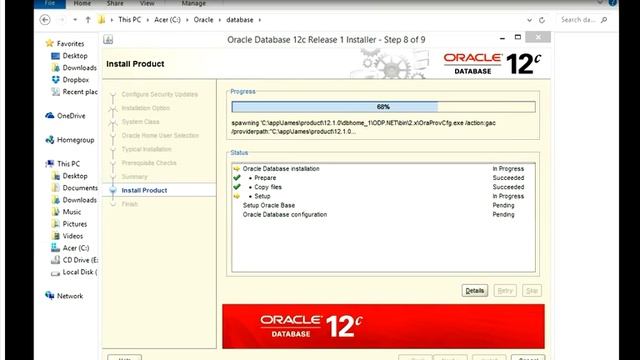
Task: Click the search magnifier icon
Action: tap(604, 20)
